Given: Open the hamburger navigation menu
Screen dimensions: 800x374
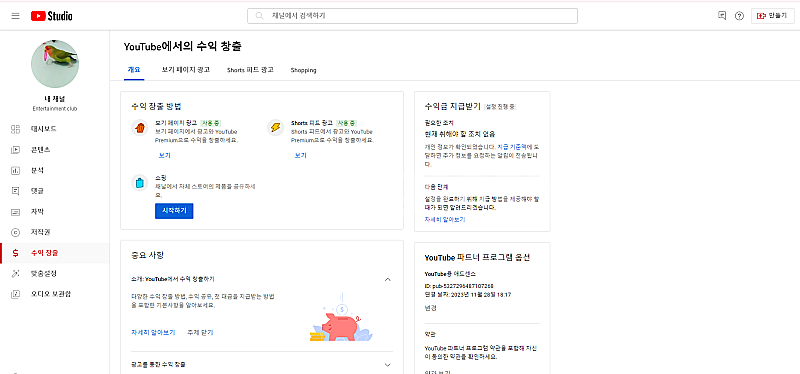Looking at the screenshot, I should (15, 16).
